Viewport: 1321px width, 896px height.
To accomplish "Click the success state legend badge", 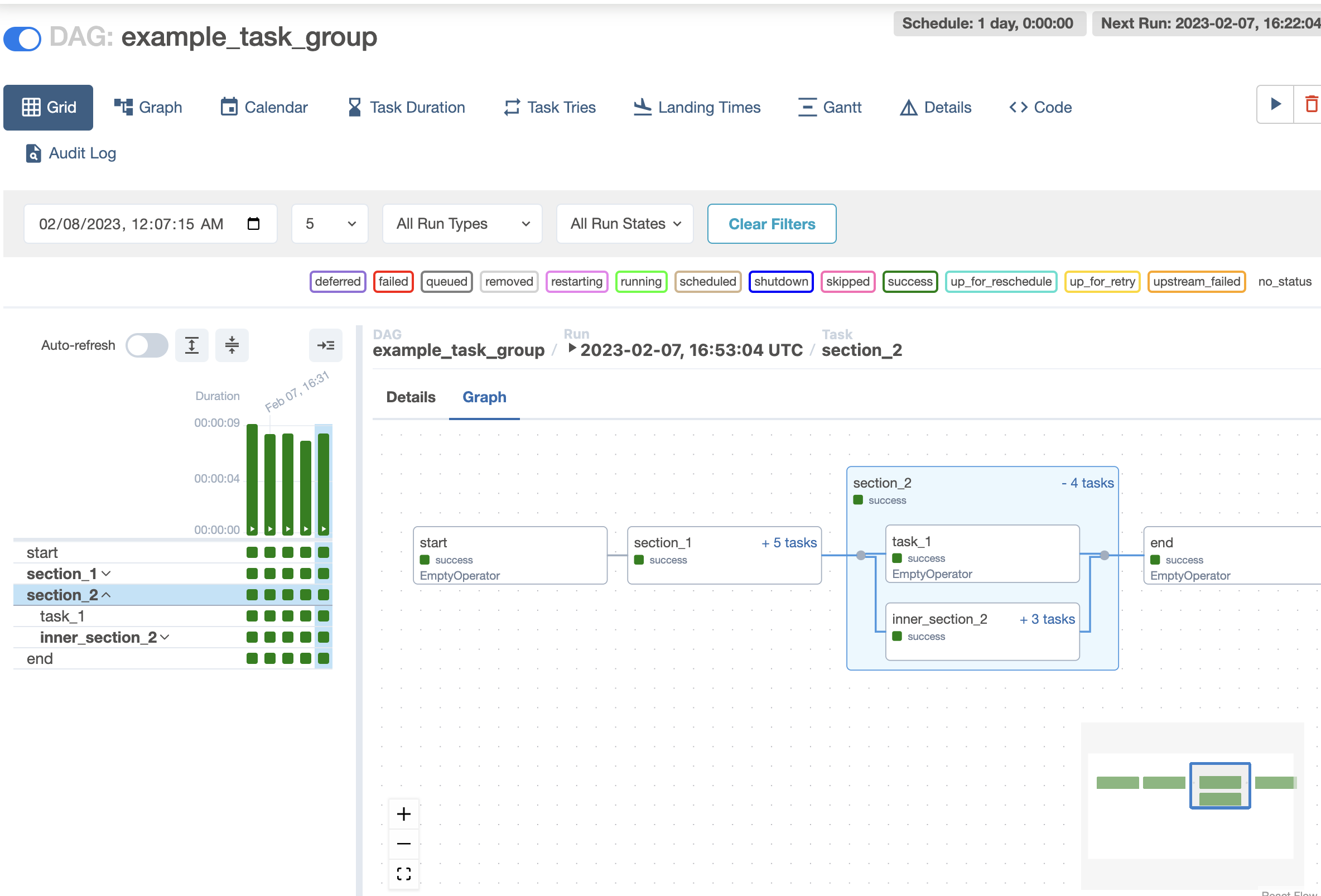I will coord(909,281).
